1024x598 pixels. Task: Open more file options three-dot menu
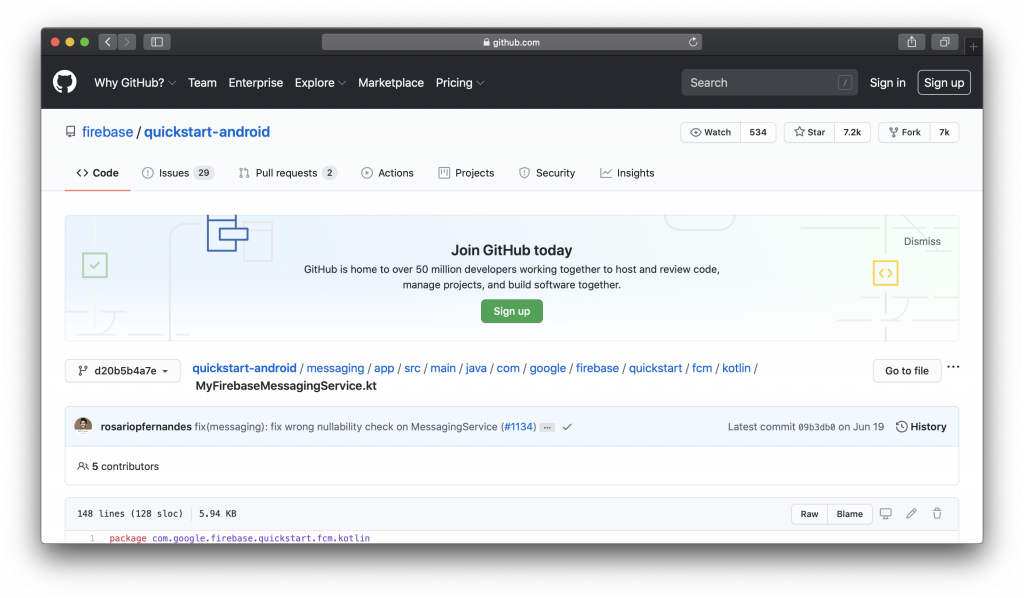pos(953,367)
